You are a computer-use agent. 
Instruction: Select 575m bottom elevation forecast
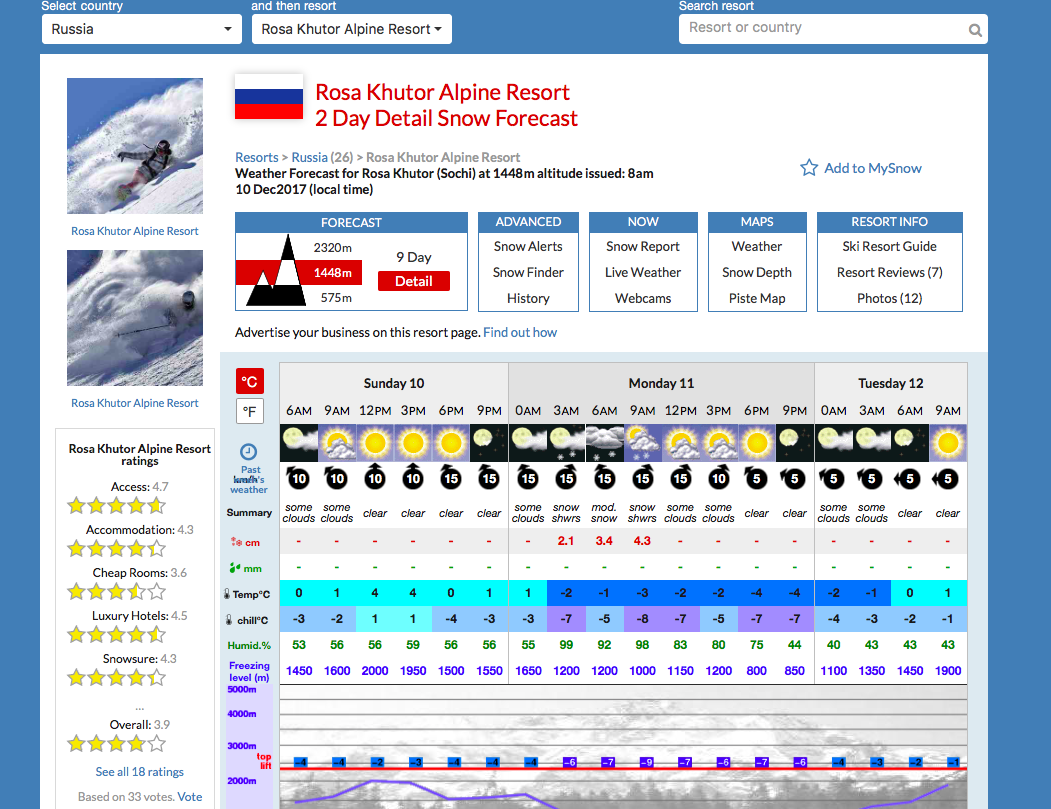pyautogui.click(x=336, y=298)
